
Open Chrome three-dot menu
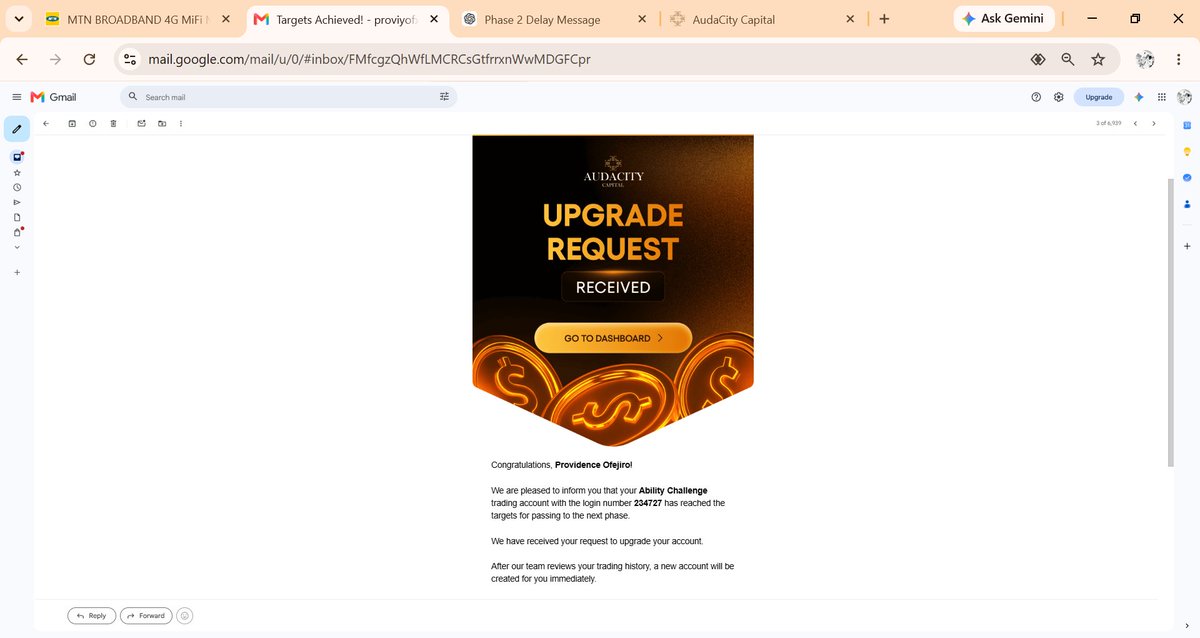click(1178, 60)
